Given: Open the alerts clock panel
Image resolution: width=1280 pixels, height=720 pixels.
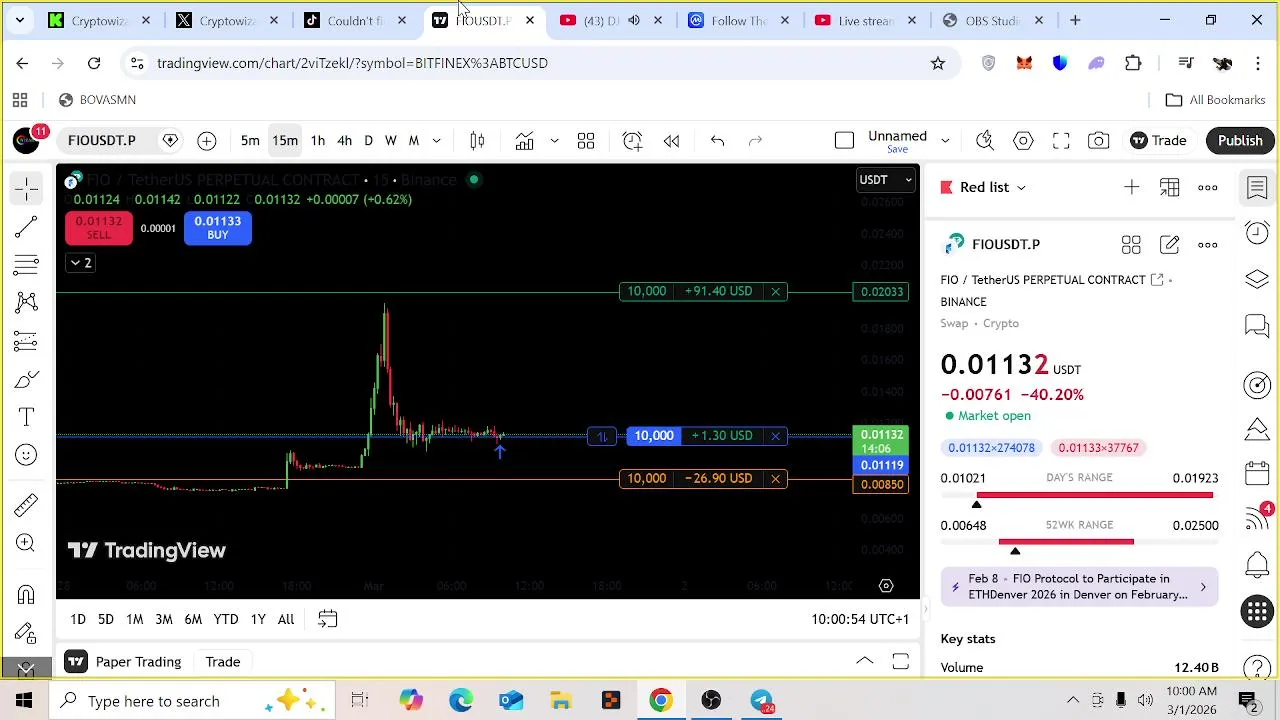Looking at the screenshot, I should 1257,233.
